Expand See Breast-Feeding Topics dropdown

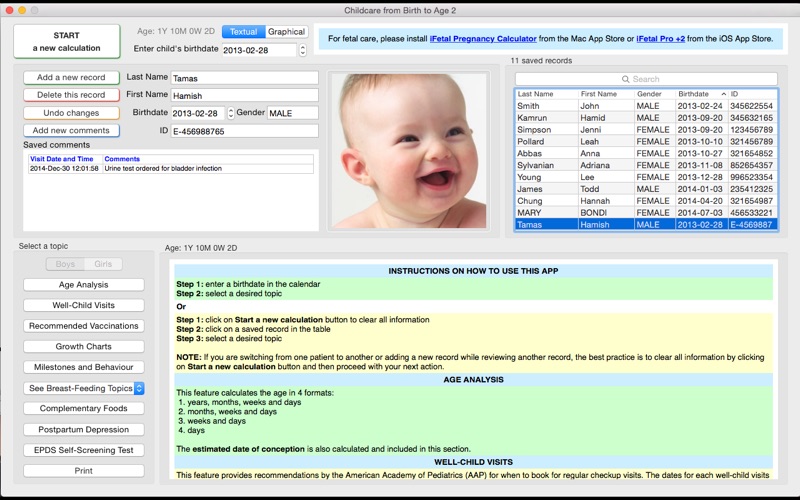pos(84,388)
